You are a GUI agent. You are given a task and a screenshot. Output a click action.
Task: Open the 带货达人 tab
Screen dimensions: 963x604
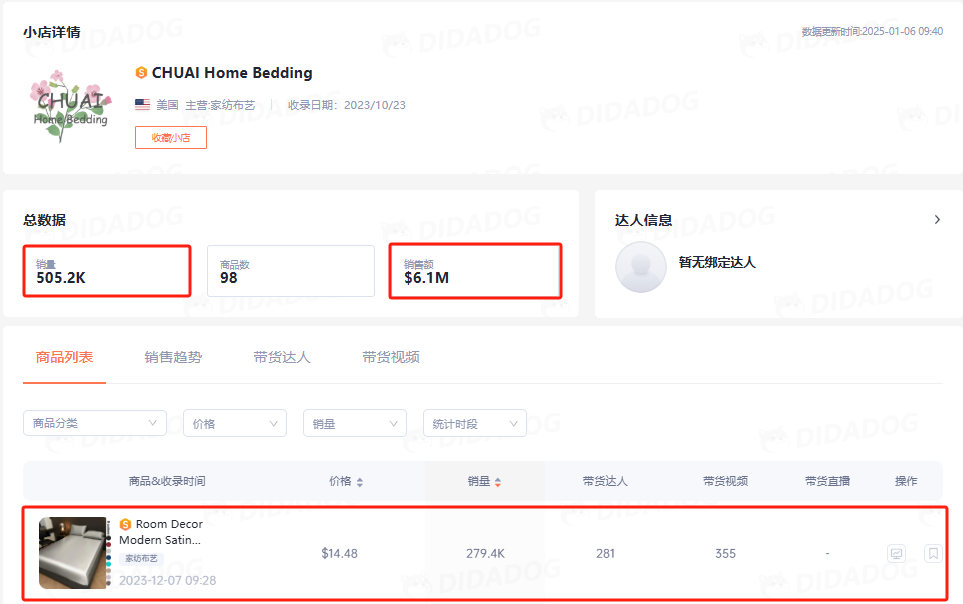(282, 357)
